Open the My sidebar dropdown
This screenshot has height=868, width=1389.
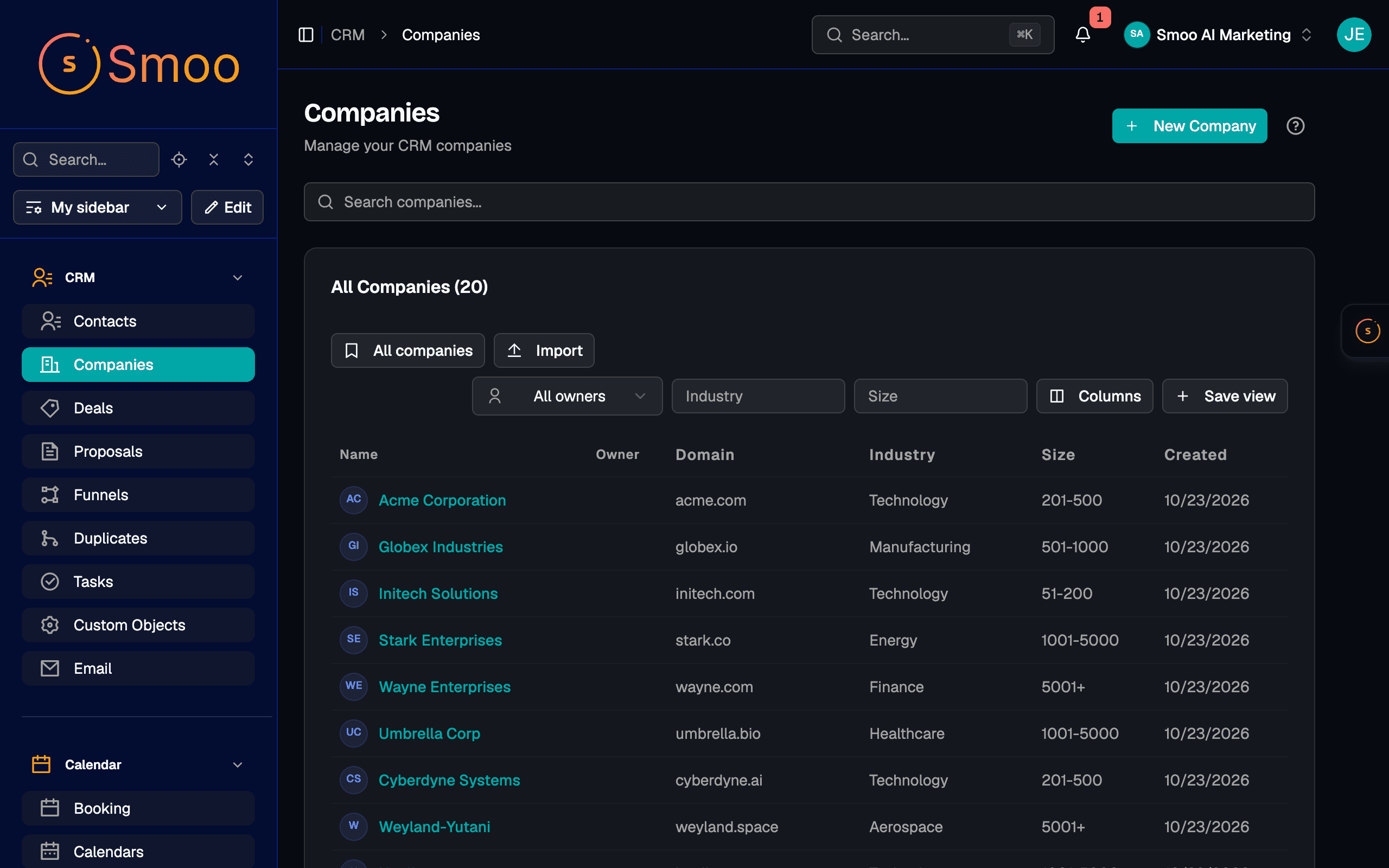point(98,207)
